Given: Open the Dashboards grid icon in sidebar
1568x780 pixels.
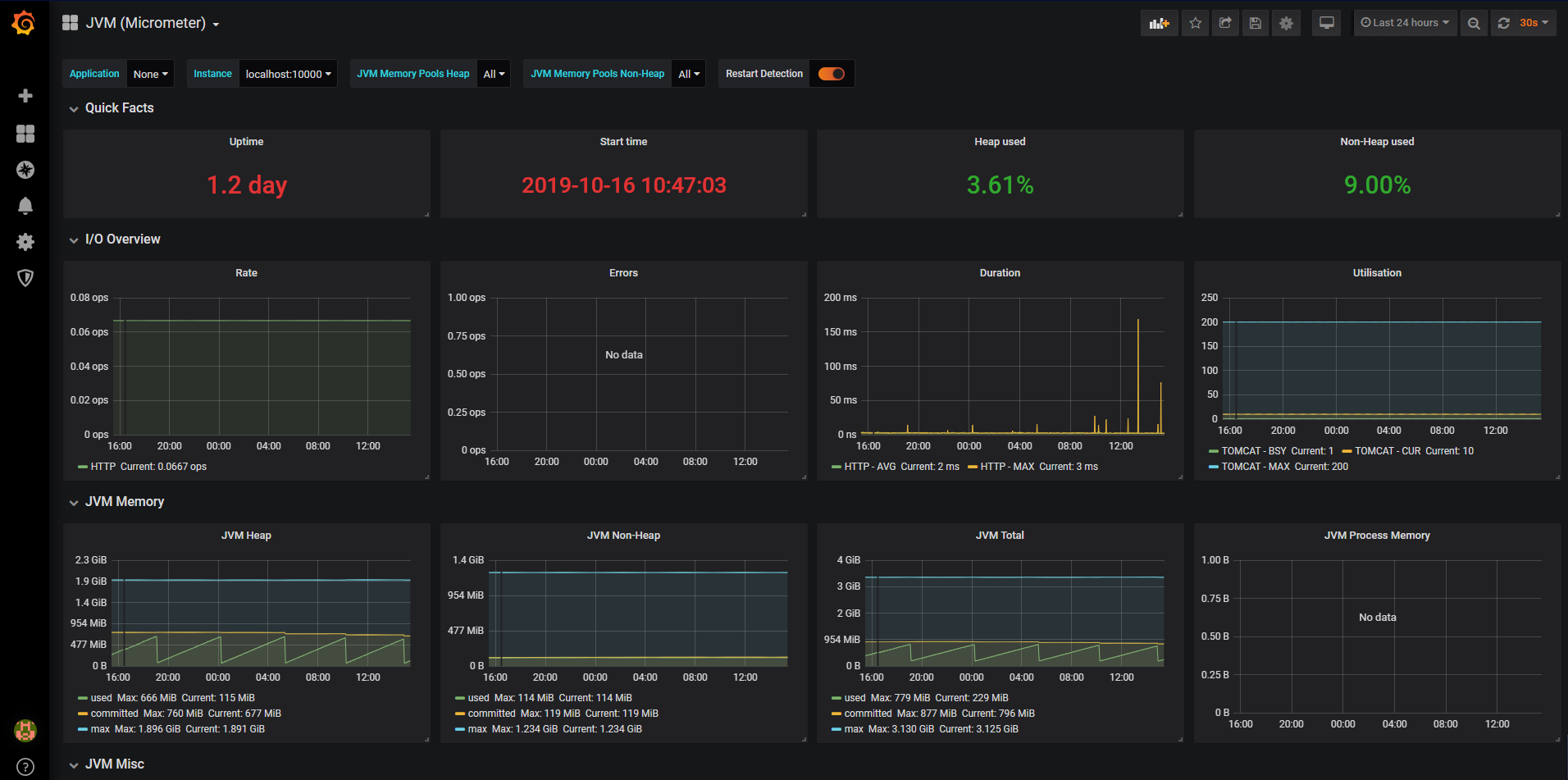Looking at the screenshot, I should click(25, 134).
